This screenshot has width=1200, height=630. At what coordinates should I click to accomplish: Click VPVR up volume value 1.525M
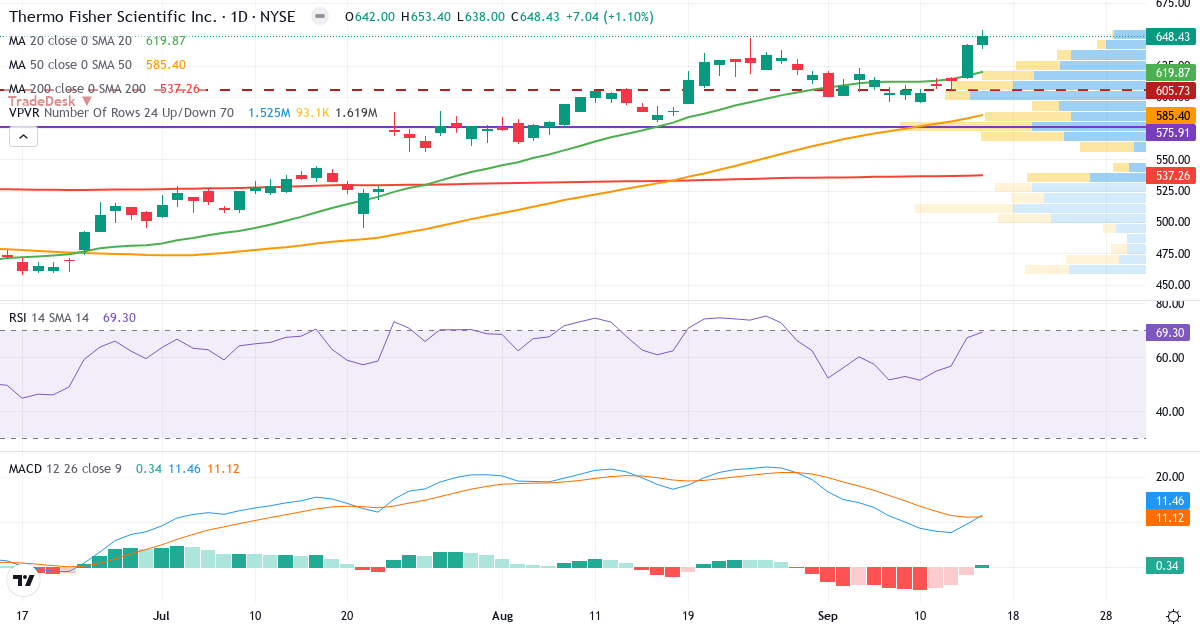[x=269, y=113]
